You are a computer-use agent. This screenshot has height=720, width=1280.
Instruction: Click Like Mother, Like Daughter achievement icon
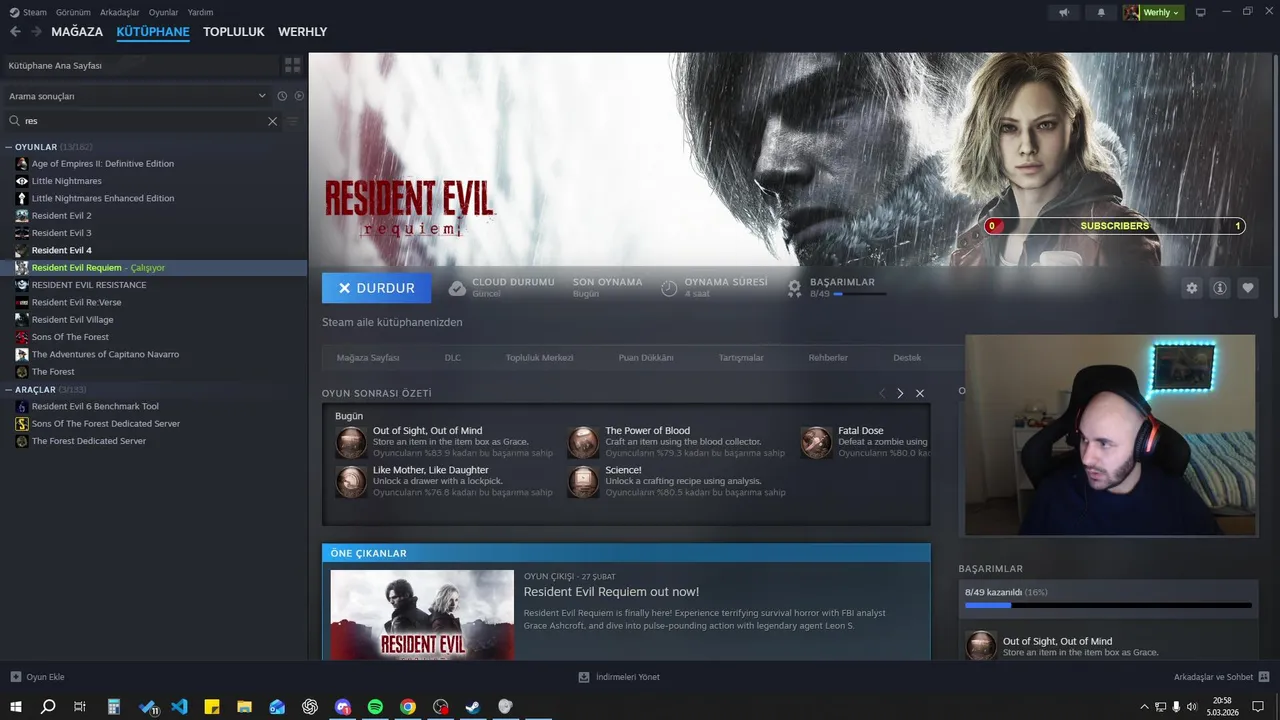tap(351, 482)
